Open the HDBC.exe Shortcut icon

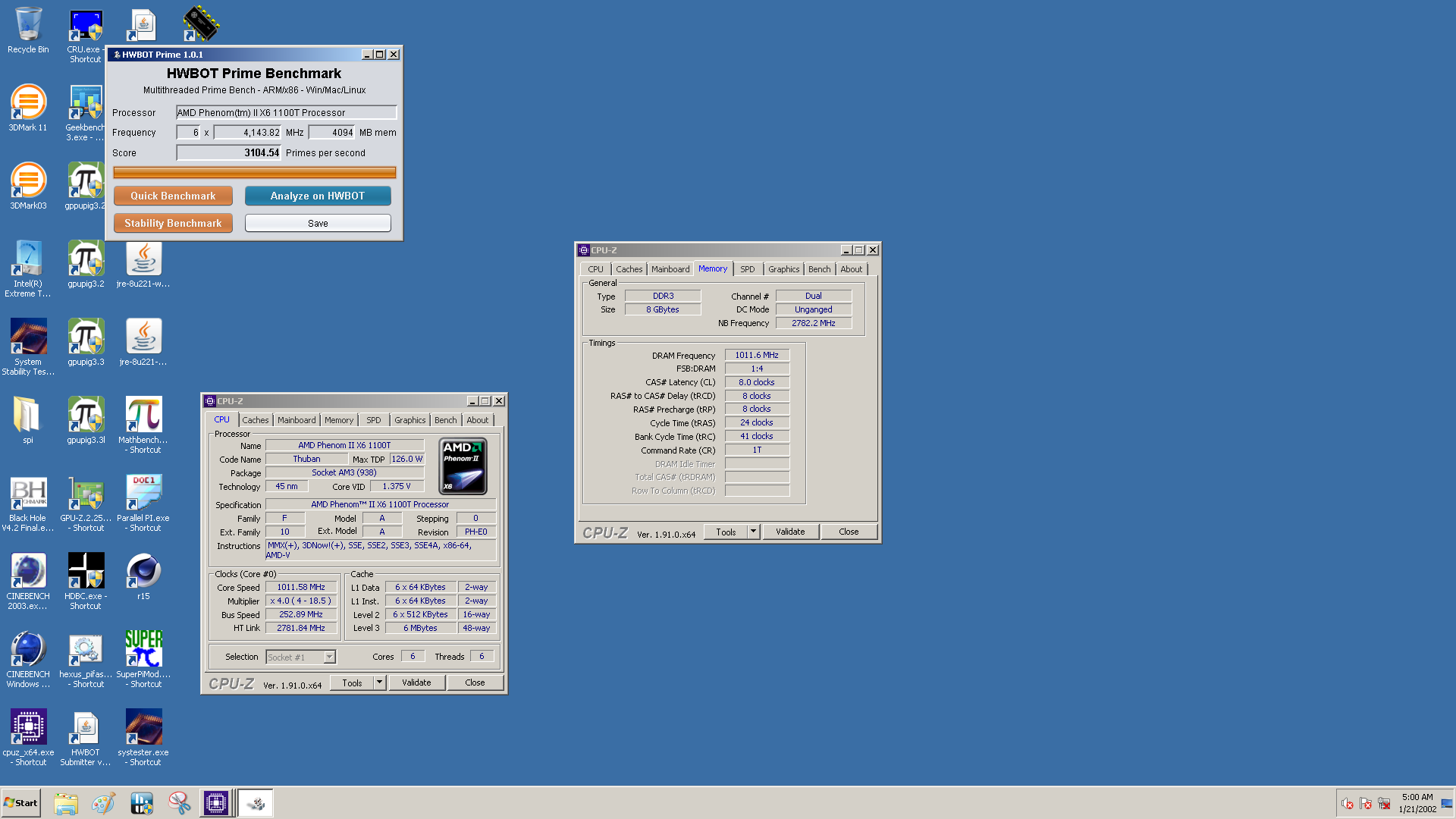[x=86, y=581]
